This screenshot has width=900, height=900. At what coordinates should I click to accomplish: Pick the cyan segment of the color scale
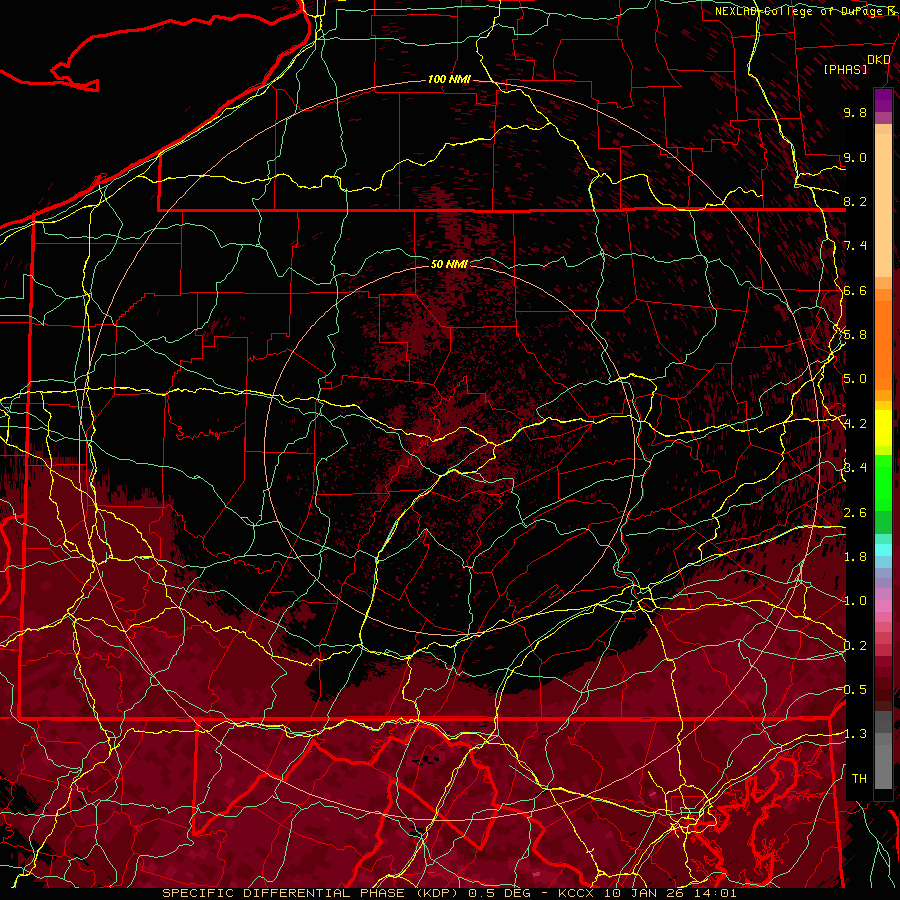click(x=883, y=550)
